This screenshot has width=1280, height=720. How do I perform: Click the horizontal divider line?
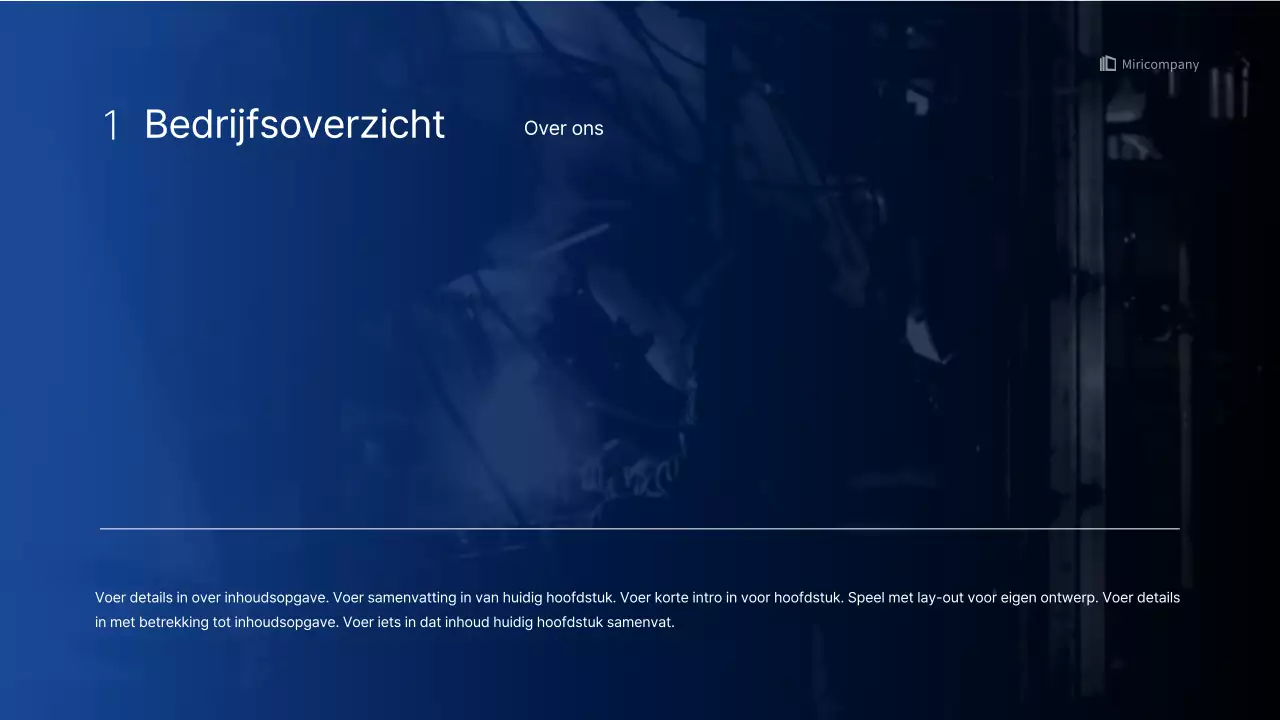640,528
